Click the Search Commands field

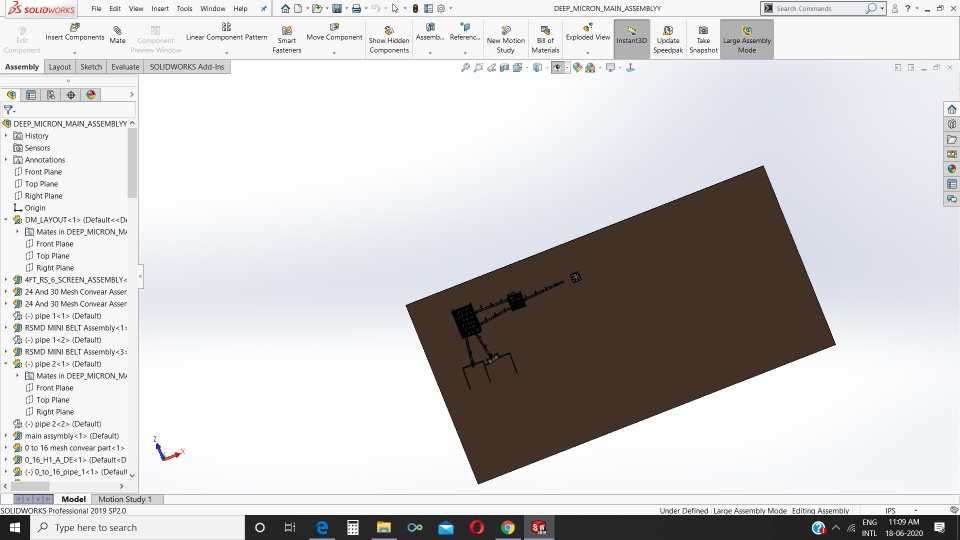[x=819, y=9]
